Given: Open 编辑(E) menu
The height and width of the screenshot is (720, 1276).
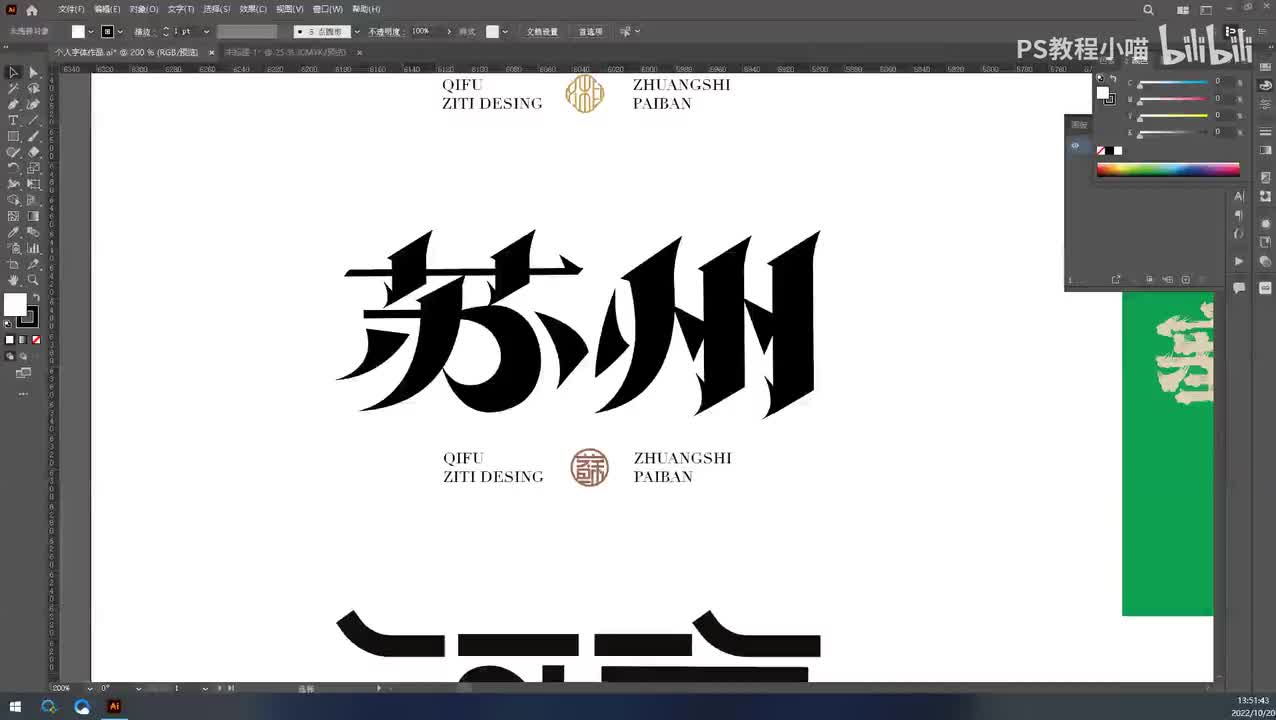Looking at the screenshot, I should click(107, 9).
